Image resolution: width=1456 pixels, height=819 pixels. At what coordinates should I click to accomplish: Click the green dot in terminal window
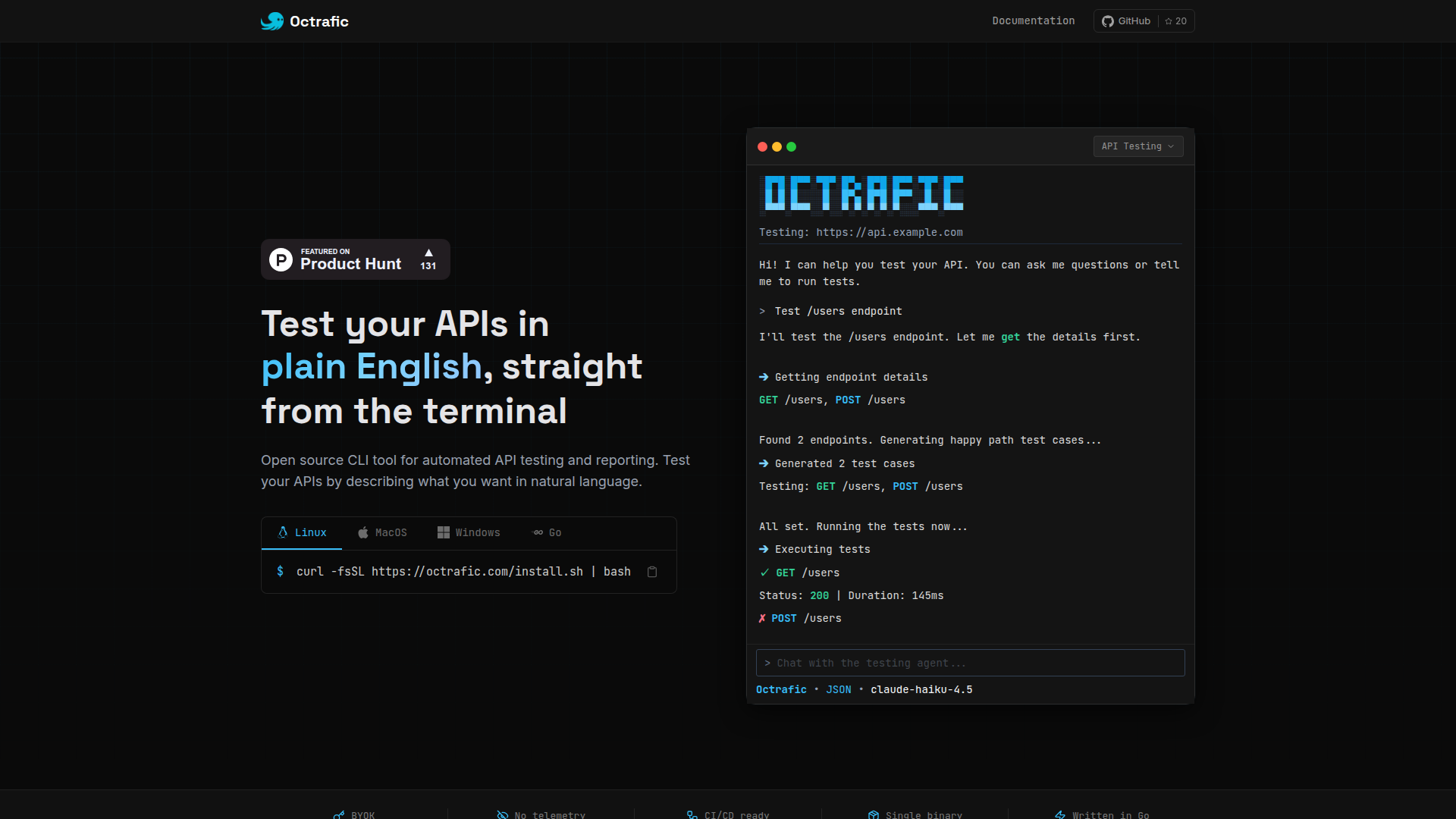click(x=791, y=146)
